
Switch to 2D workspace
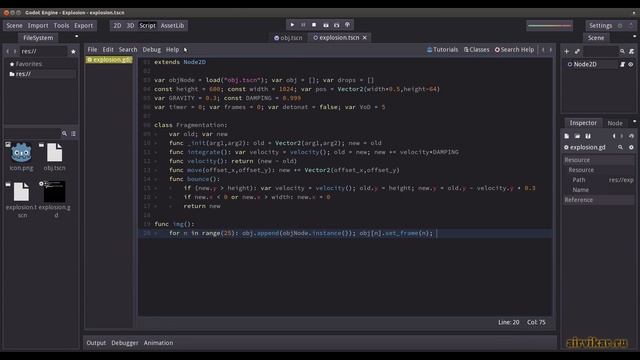click(x=117, y=25)
